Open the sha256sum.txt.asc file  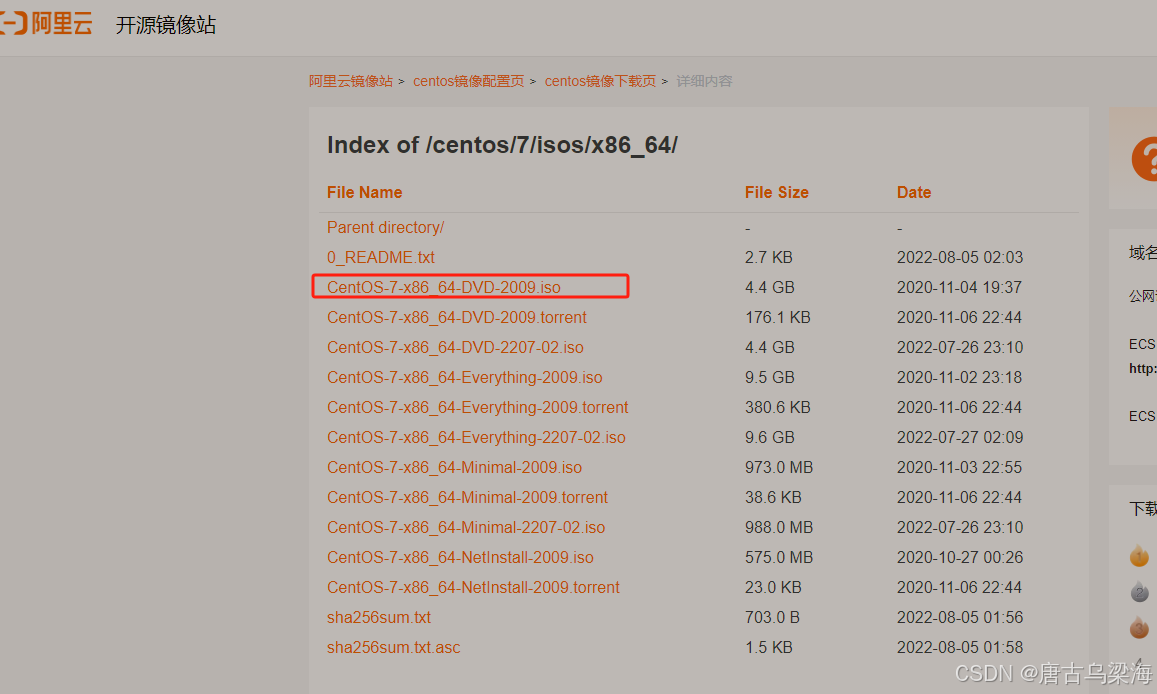point(393,648)
